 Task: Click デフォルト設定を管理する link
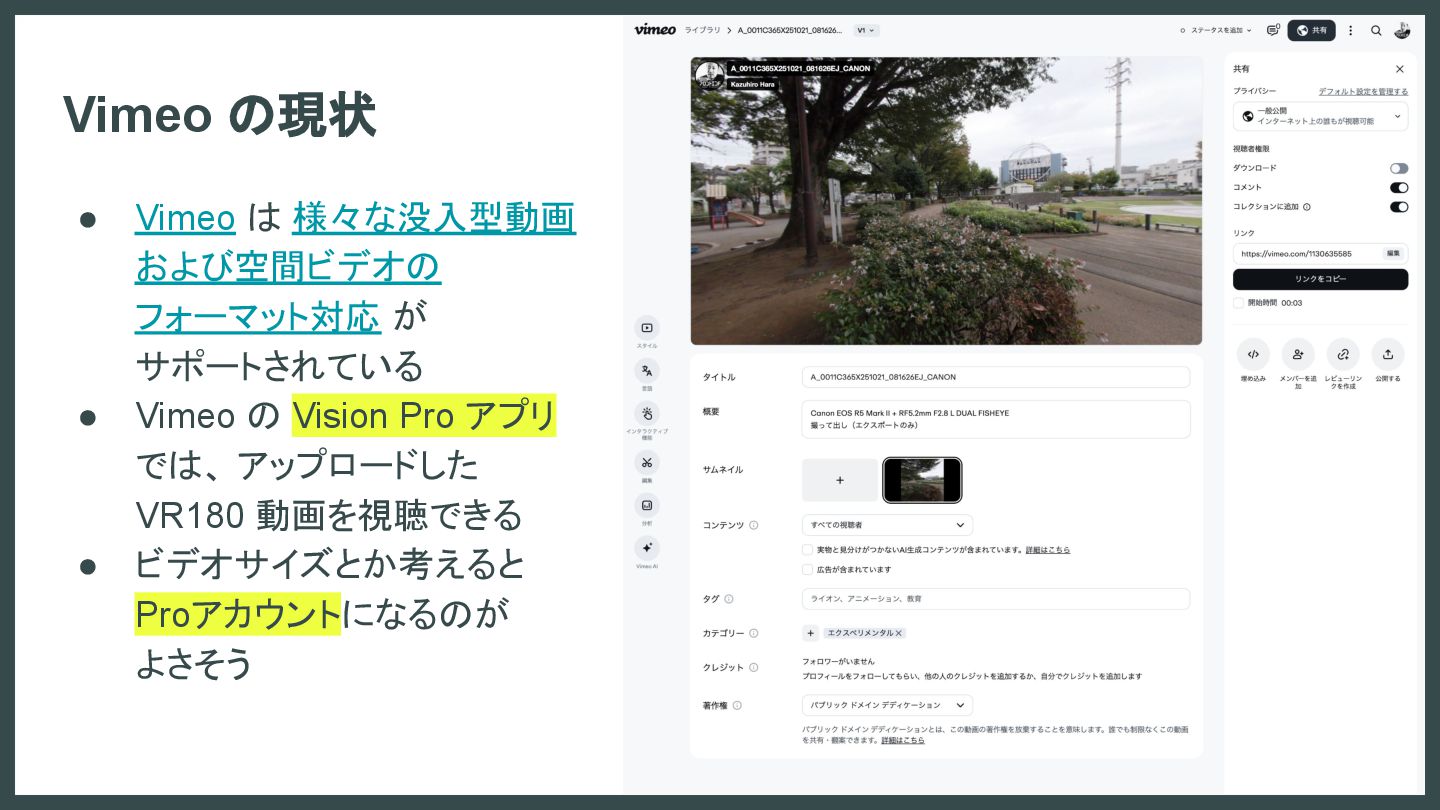coord(1363,91)
